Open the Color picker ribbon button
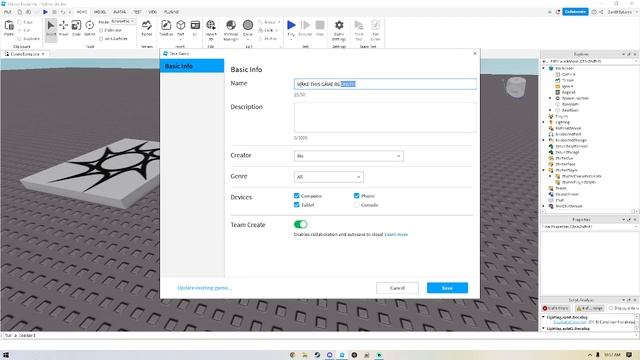The height and width of the screenshot is (360, 640). click(248, 29)
